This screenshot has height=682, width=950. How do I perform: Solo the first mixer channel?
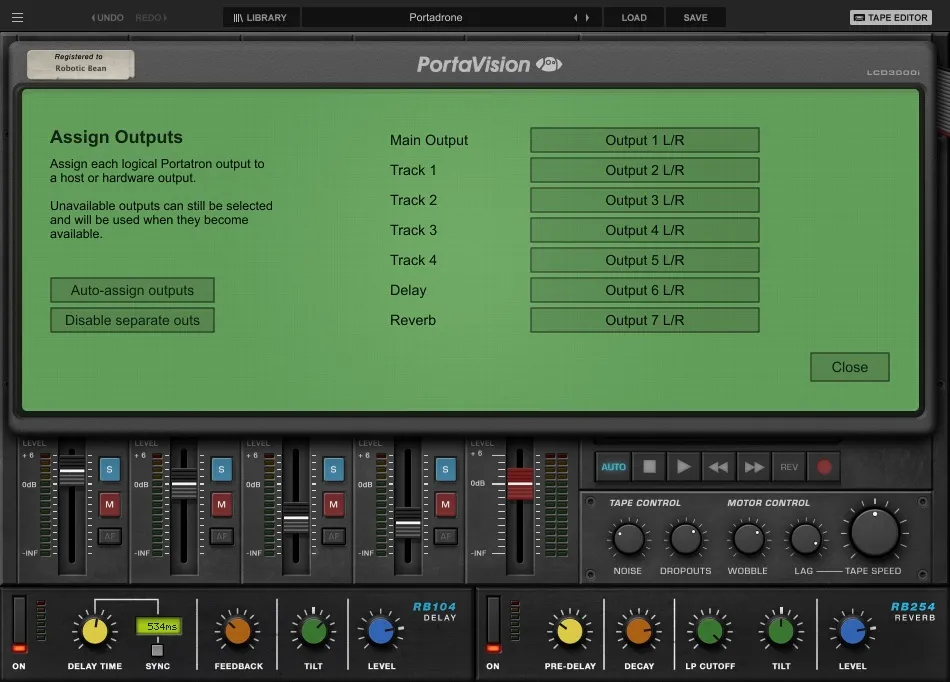pos(110,469)
